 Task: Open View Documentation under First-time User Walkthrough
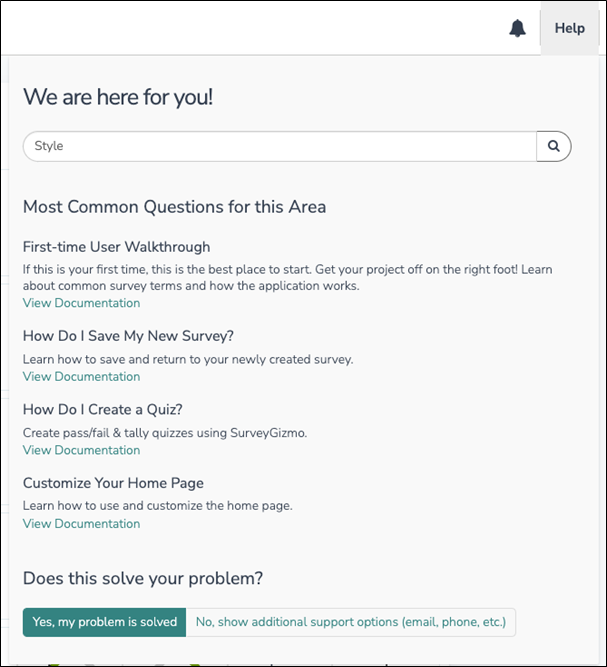tap(81, 303)
